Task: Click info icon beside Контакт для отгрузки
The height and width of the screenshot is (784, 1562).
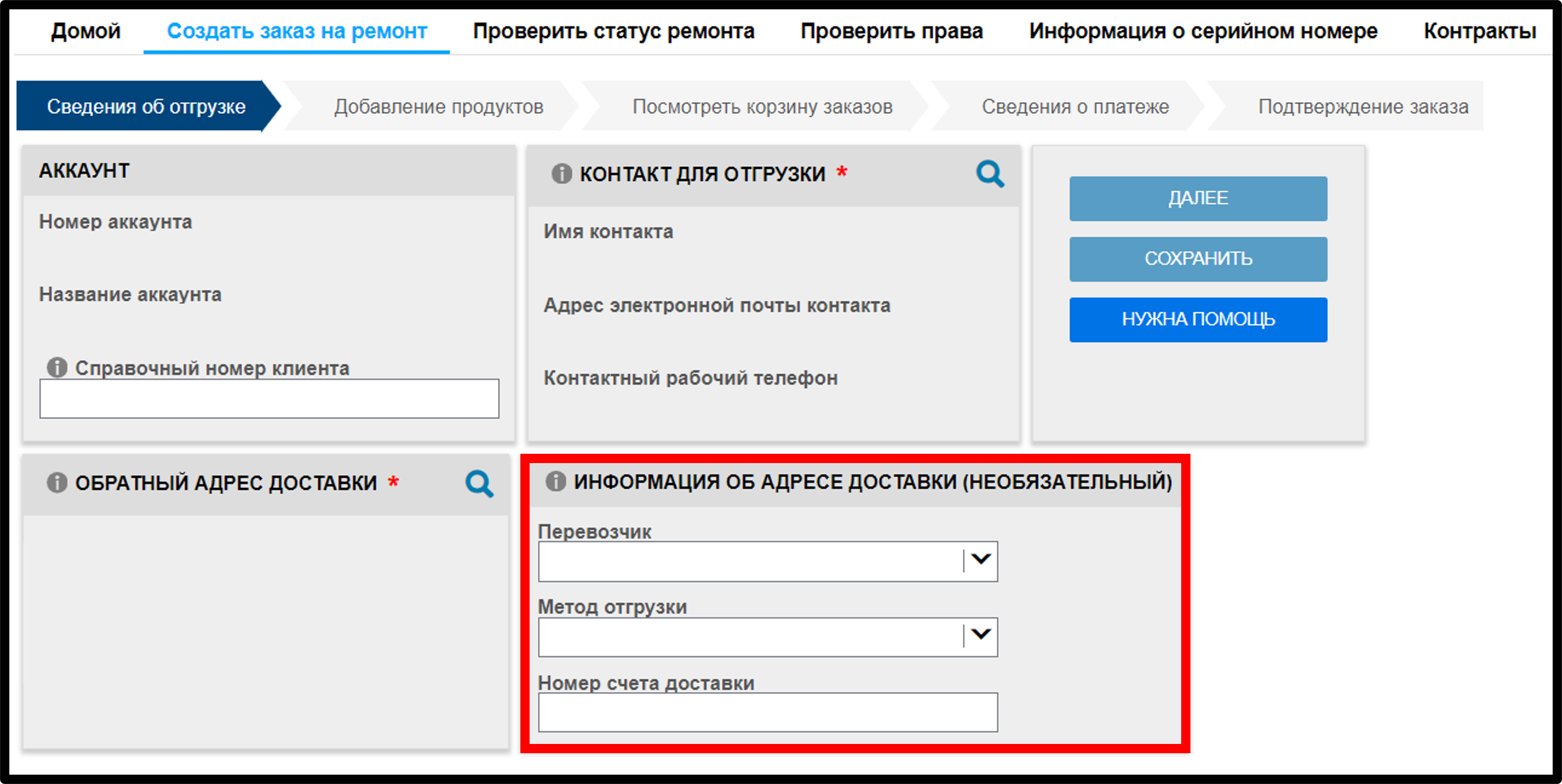Action: pos(561,174)
